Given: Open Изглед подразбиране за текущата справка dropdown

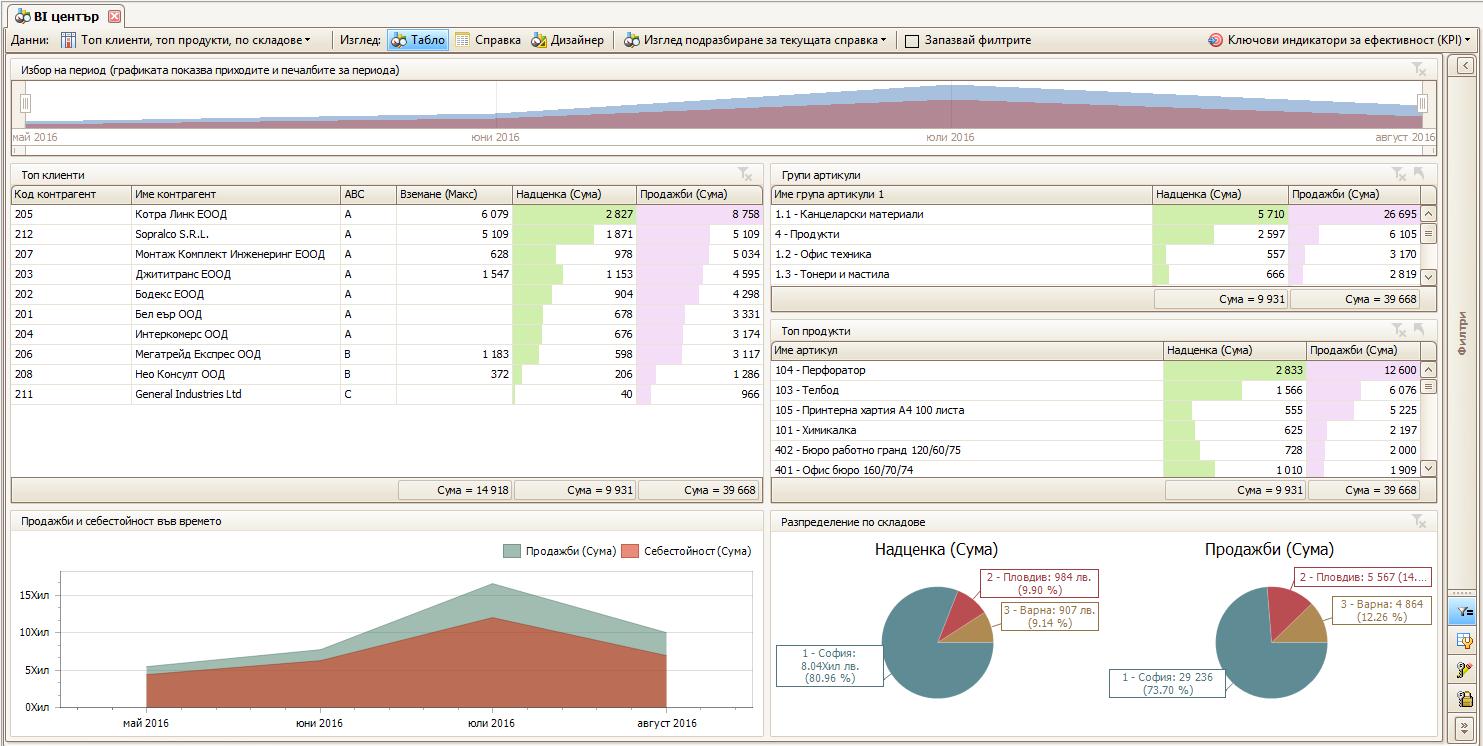Looking at the screenshot, I should (x=755, y=40).
